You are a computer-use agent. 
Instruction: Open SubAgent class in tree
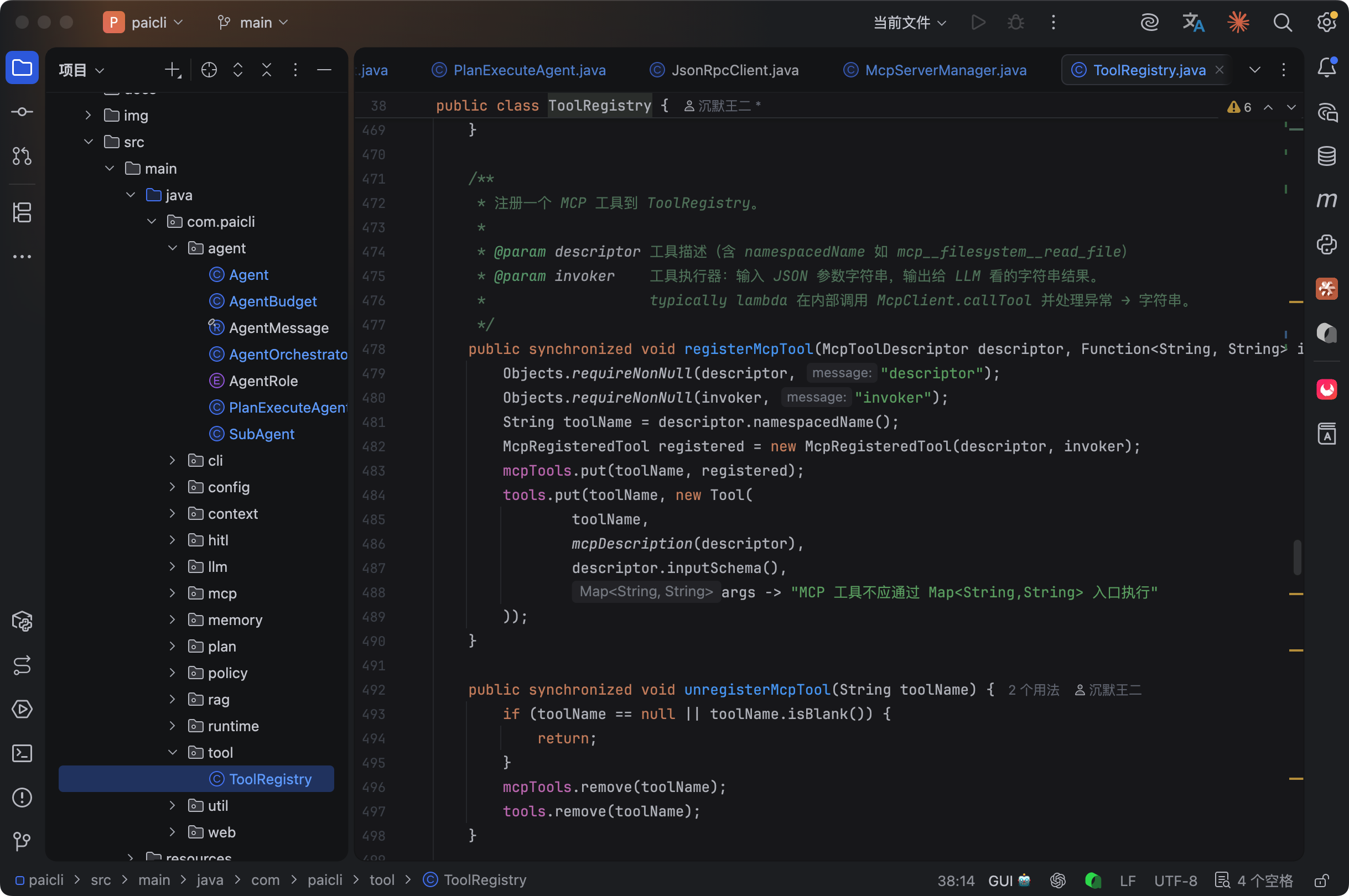click(x=252, y=434)
